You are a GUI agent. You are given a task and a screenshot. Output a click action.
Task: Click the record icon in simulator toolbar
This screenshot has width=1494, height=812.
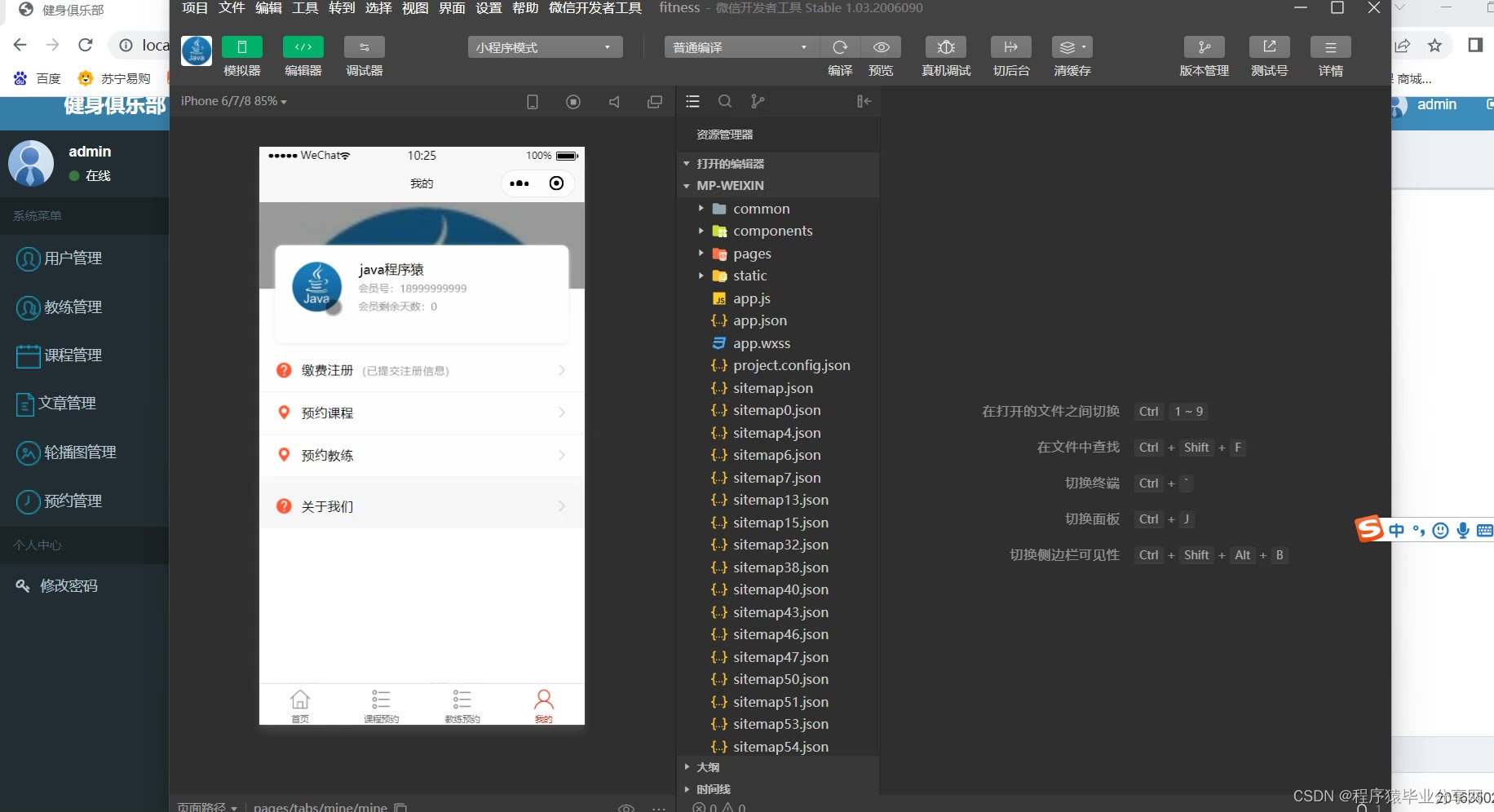click(x=573, y=102)
